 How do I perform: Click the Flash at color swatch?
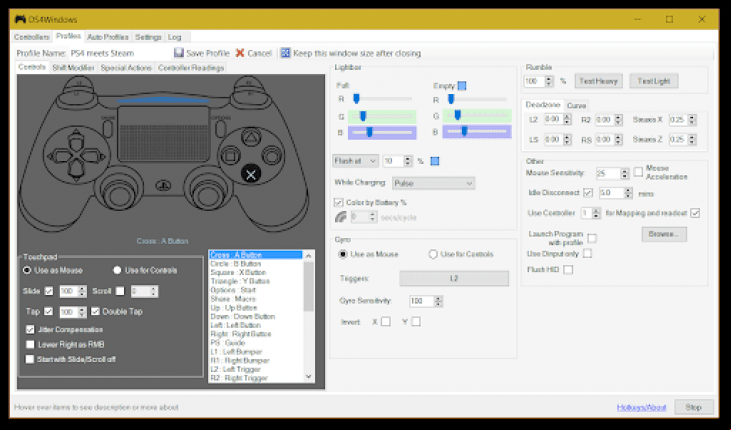[x=435, y=161]
